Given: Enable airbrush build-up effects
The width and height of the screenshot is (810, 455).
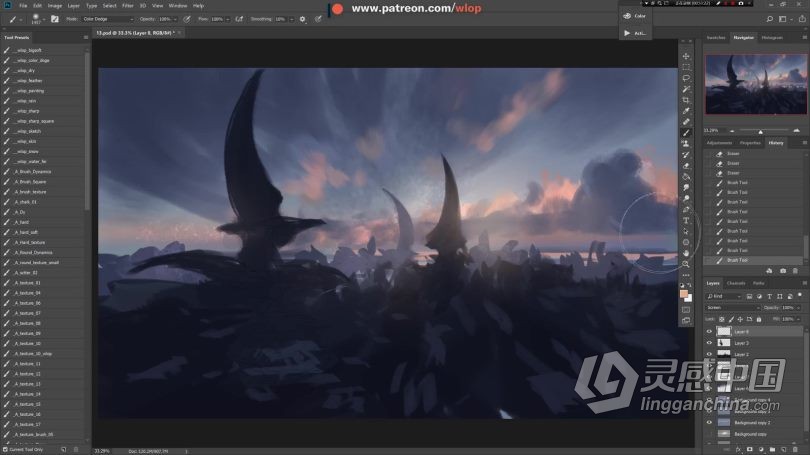Looking at the screenshot, I should click(x=239, y=19).
